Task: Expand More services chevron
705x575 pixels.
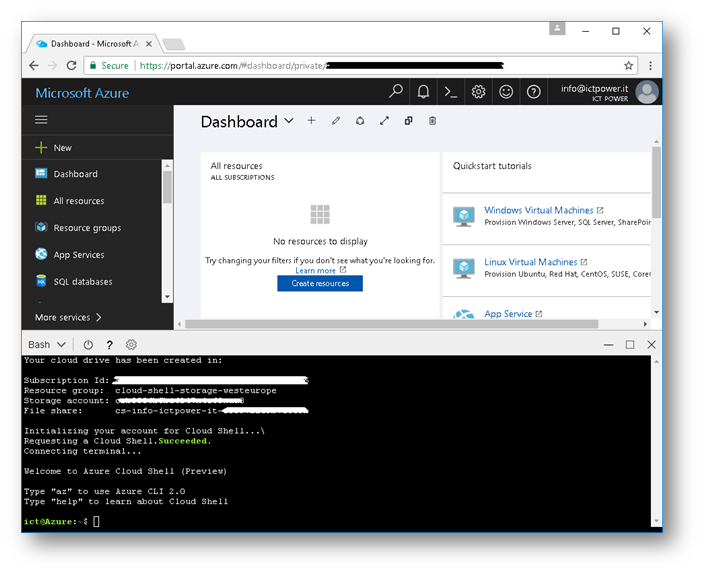Action: tap(98, 317)
